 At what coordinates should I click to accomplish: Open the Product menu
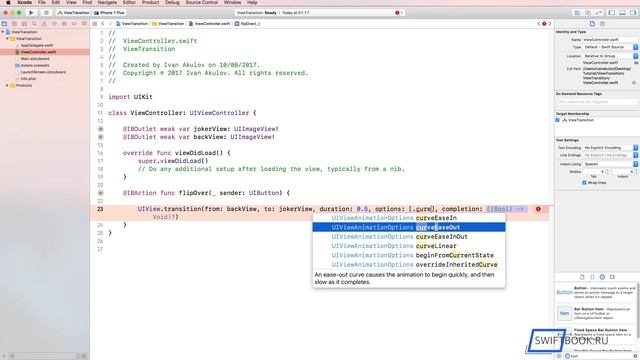tap(151, 2)
